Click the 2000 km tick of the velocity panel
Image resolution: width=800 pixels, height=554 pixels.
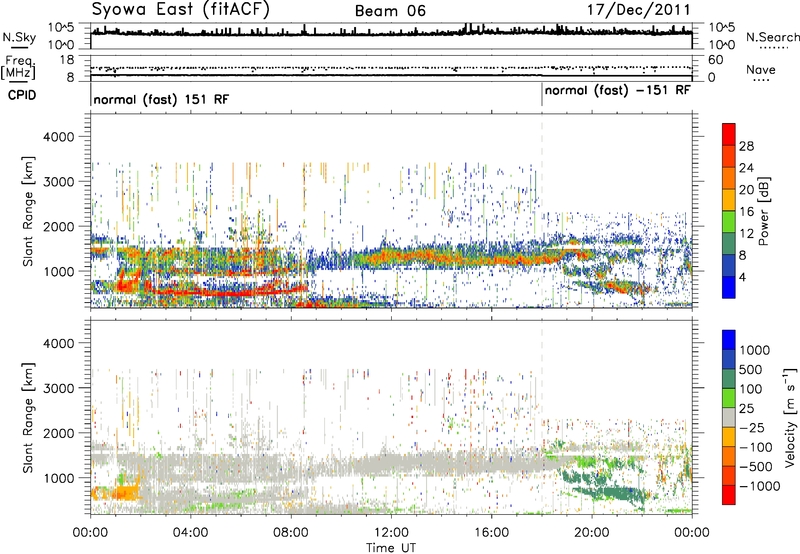[x=58, y=433]
